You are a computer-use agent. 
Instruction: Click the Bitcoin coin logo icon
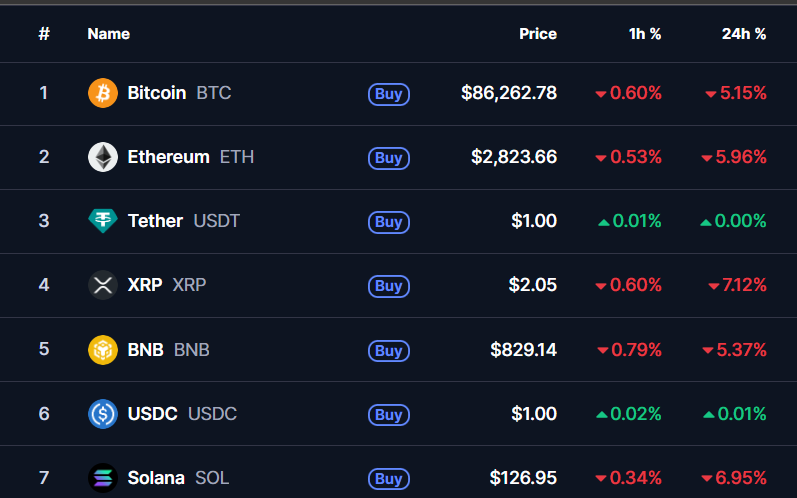pos(103,93)
